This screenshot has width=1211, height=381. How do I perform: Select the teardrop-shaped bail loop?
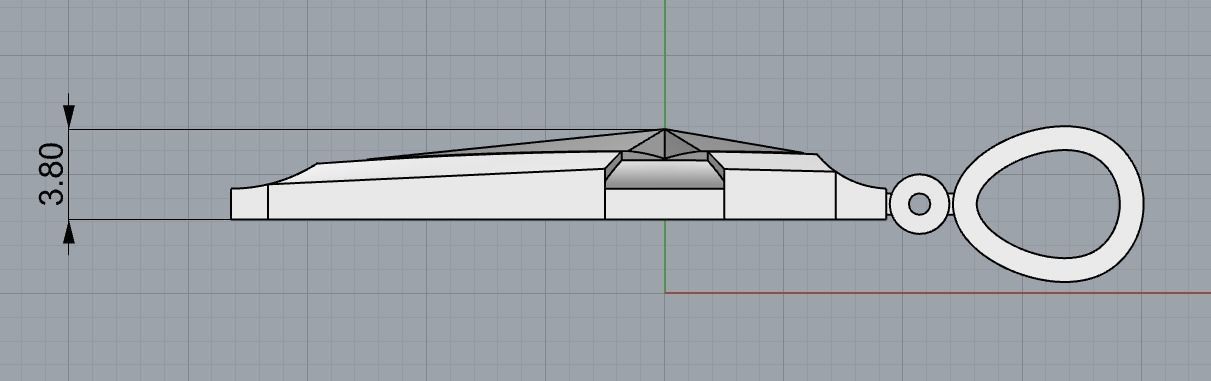1047,203
